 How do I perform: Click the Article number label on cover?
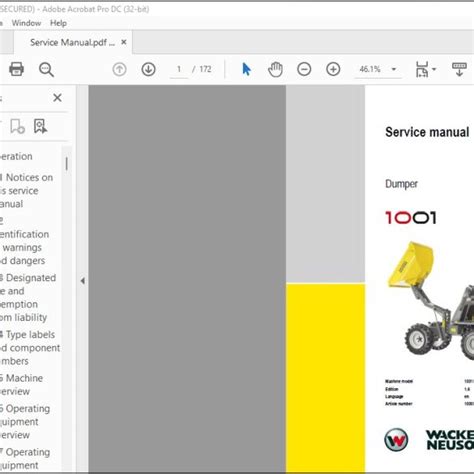[x=399, y=404]
